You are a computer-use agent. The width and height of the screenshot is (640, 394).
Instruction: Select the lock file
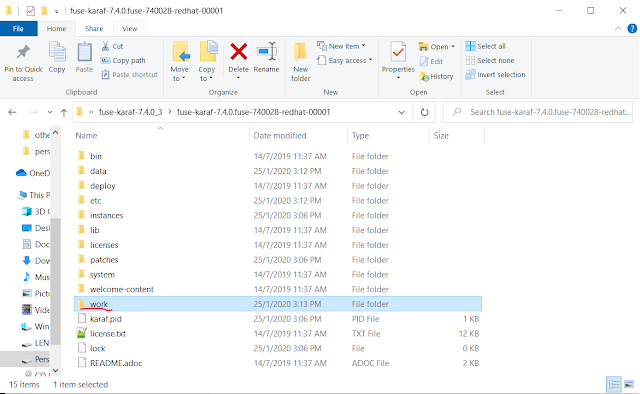click(x=278, y=348)
